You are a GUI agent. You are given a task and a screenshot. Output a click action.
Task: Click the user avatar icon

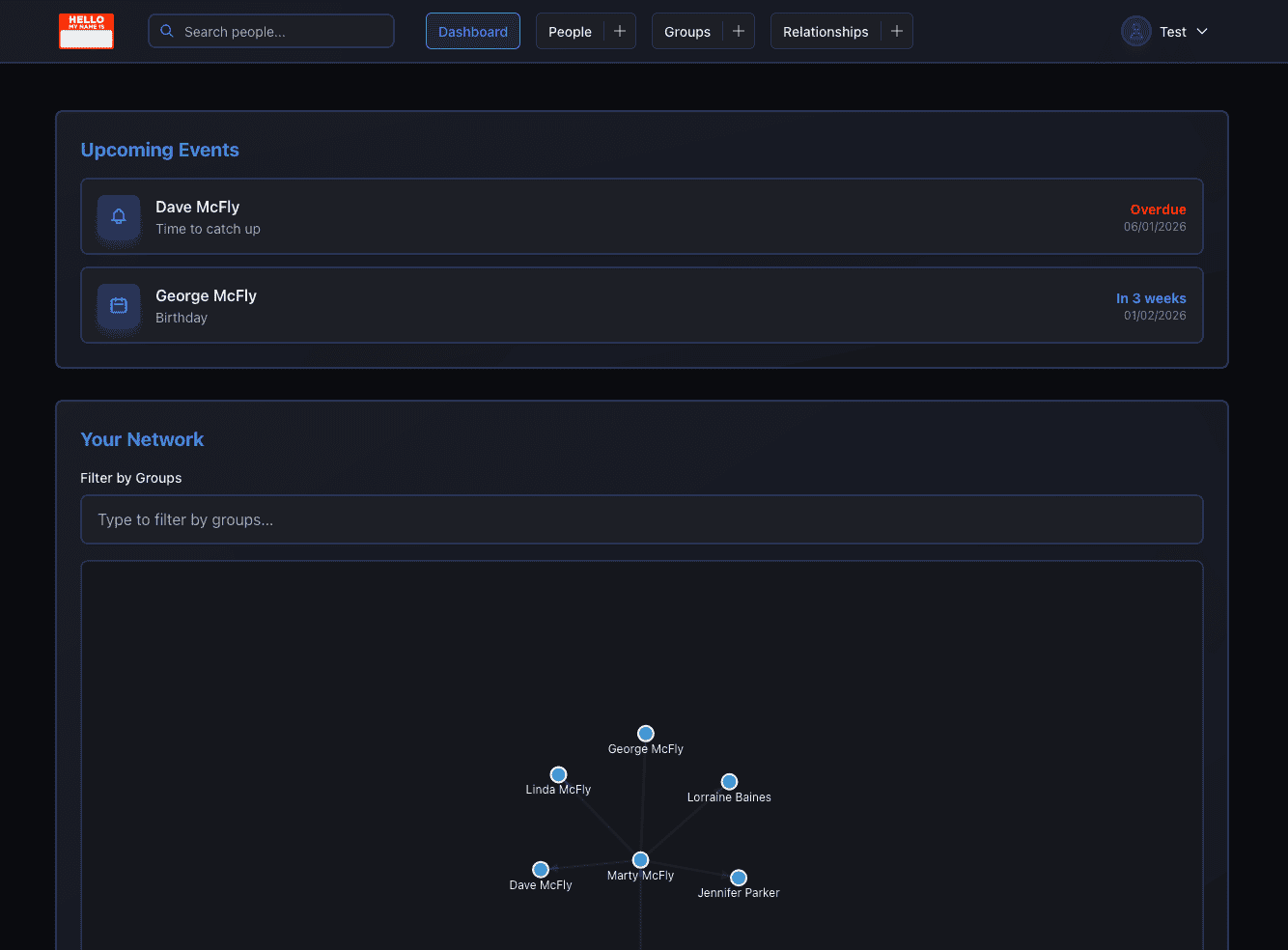coord(1135,31)
